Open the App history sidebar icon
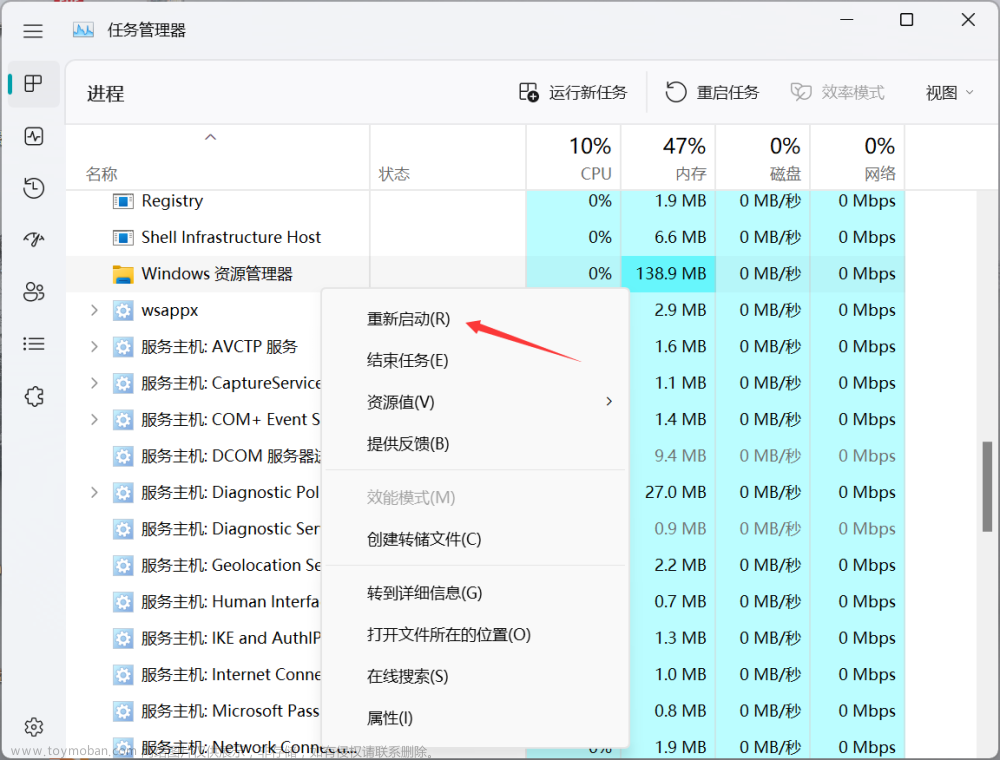Image resolution: width=1000 pixels, height=760 pixels. (34, 188)
